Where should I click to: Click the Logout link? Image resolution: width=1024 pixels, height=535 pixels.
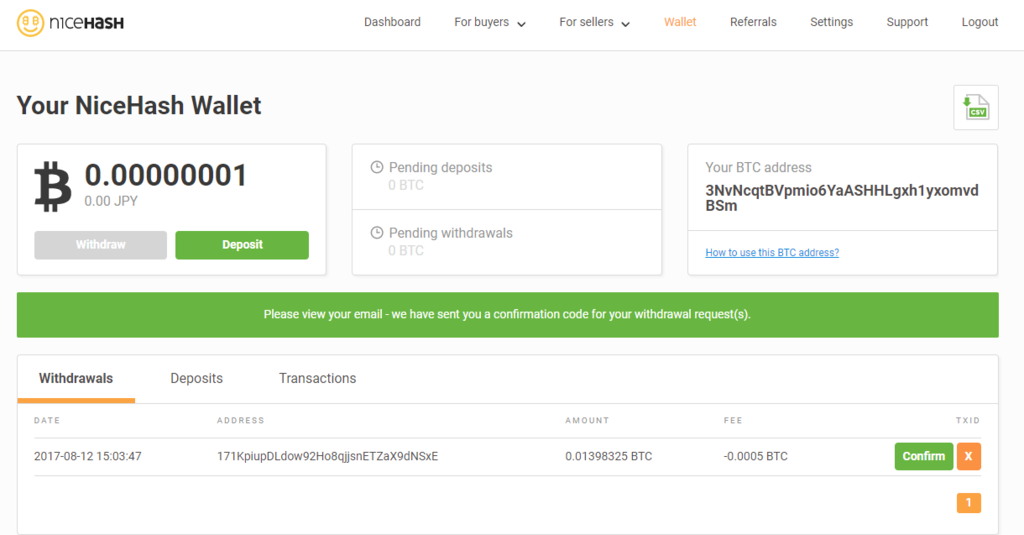click(980, 22)
